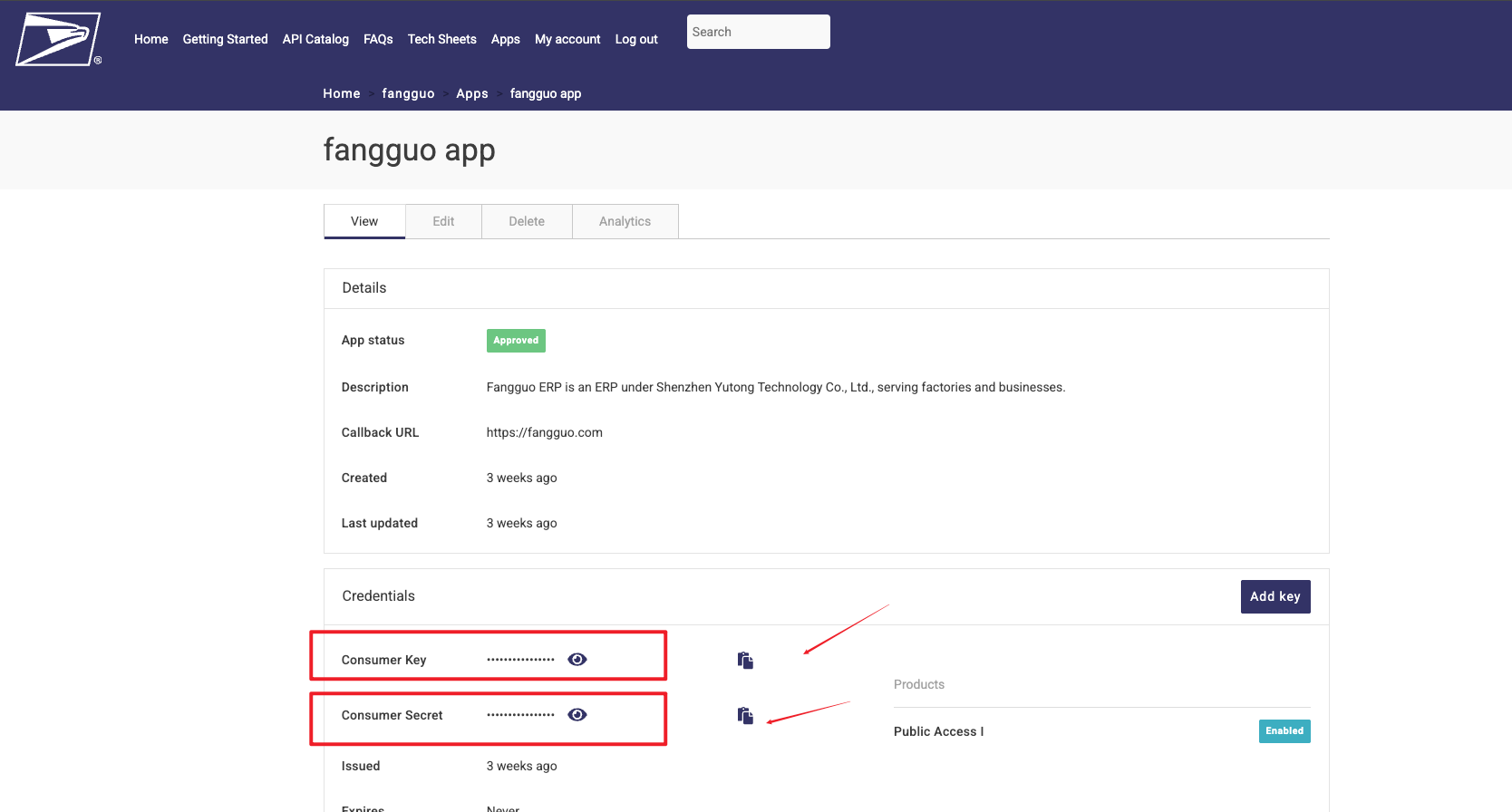Go to Getting Started page
This screenshot has height=812, width=1512.
pyautogui.click(x=225, y=39)
